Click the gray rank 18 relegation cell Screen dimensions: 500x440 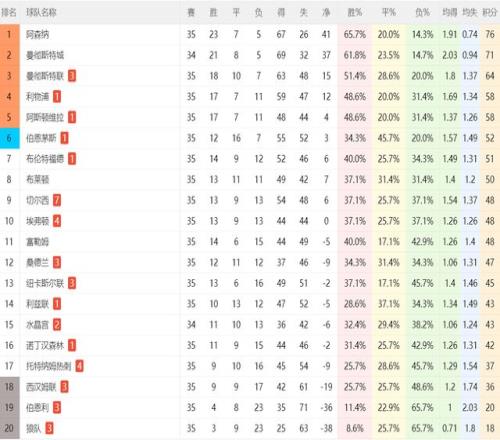point(9,387)
